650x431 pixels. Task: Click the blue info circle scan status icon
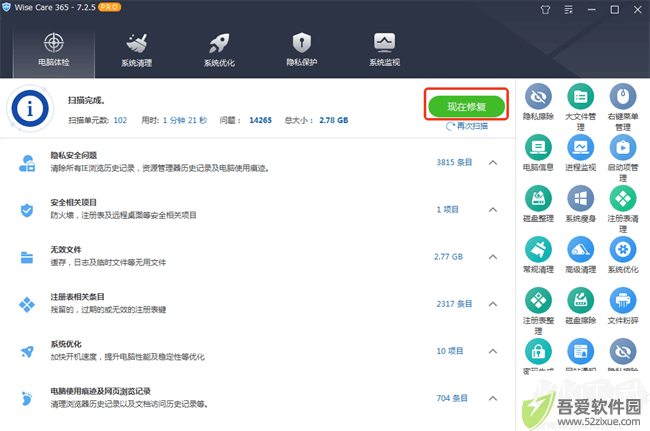[30, 109]
